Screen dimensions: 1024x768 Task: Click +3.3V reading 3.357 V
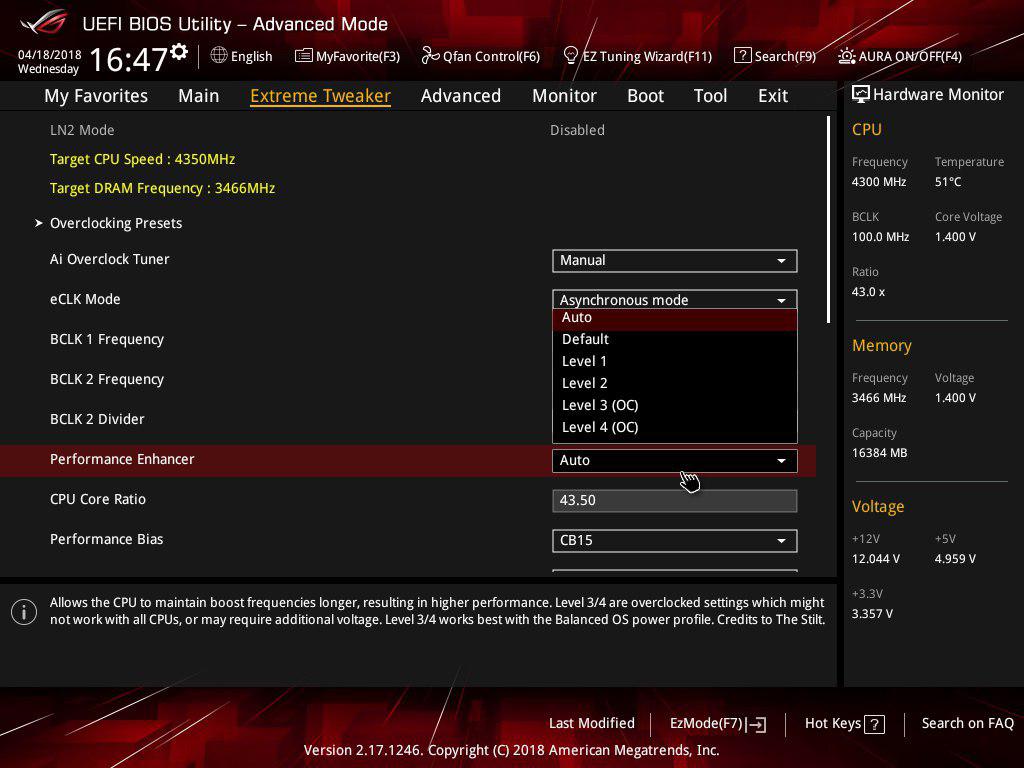[x=872, y=614]
